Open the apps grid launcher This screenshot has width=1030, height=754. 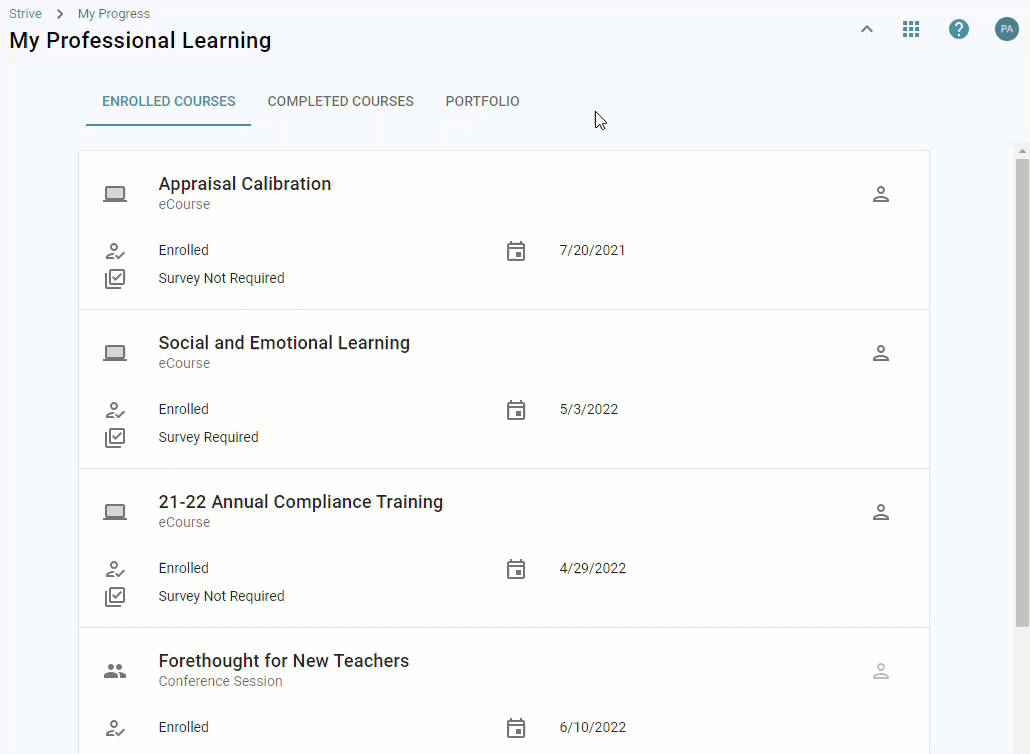(911, 28)
